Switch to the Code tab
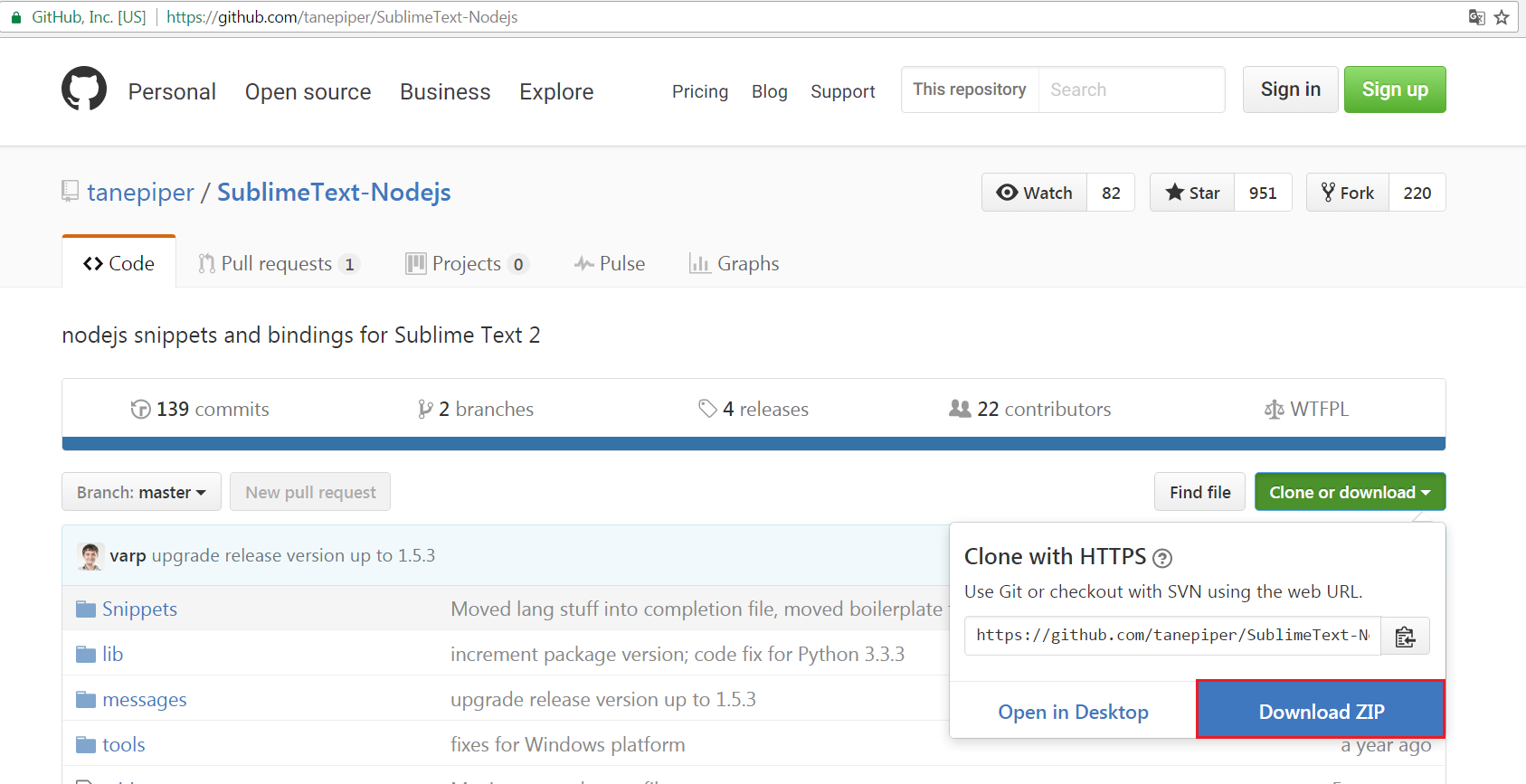Screen dimensions: 1526x784 point(118,263)
